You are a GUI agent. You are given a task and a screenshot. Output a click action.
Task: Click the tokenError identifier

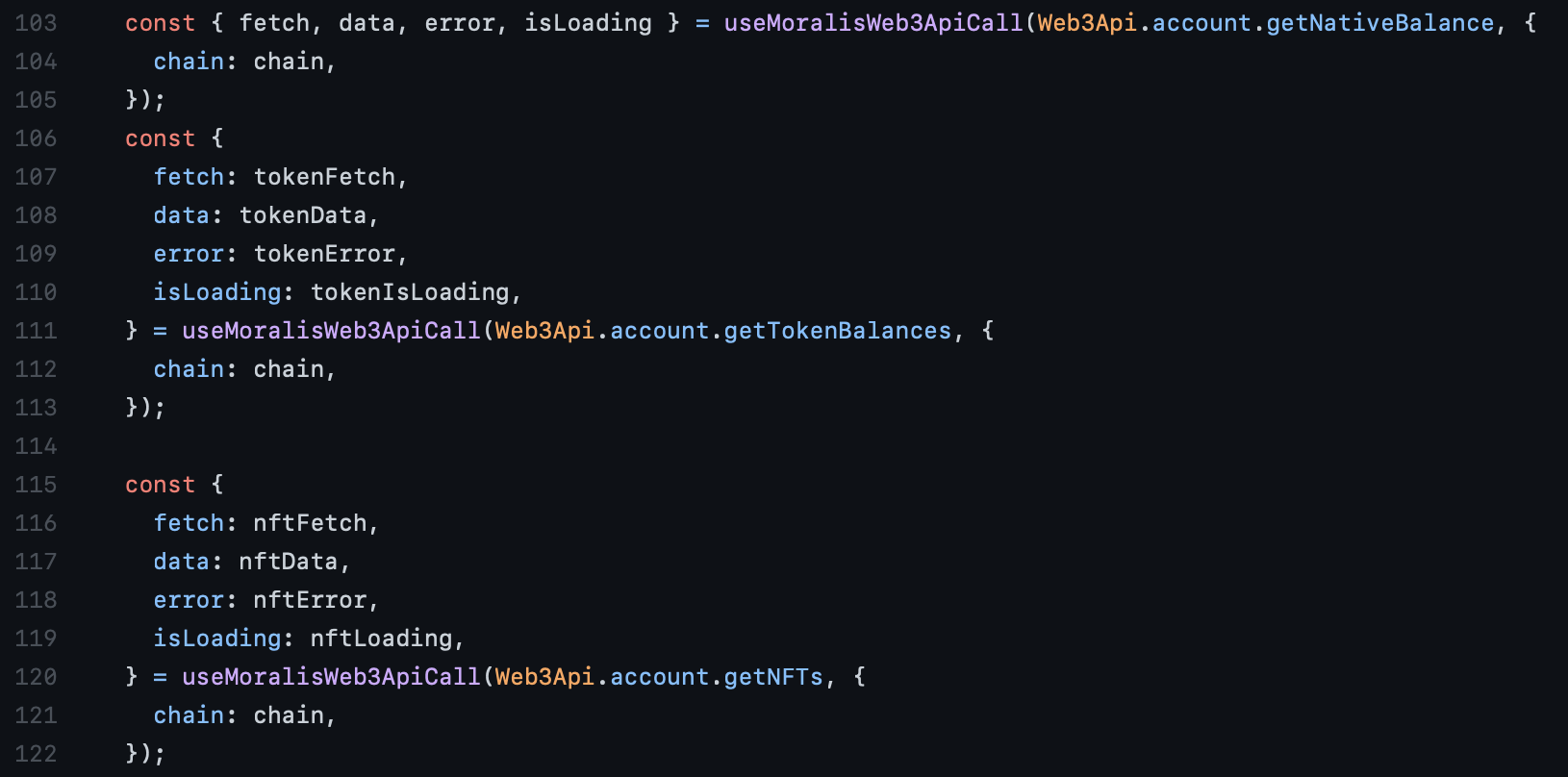(324, 254)
